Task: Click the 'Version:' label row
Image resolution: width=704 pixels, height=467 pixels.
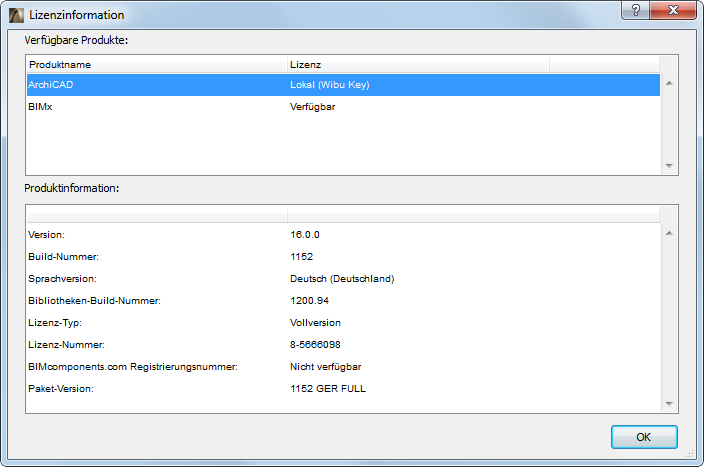Action: [343, 235]
